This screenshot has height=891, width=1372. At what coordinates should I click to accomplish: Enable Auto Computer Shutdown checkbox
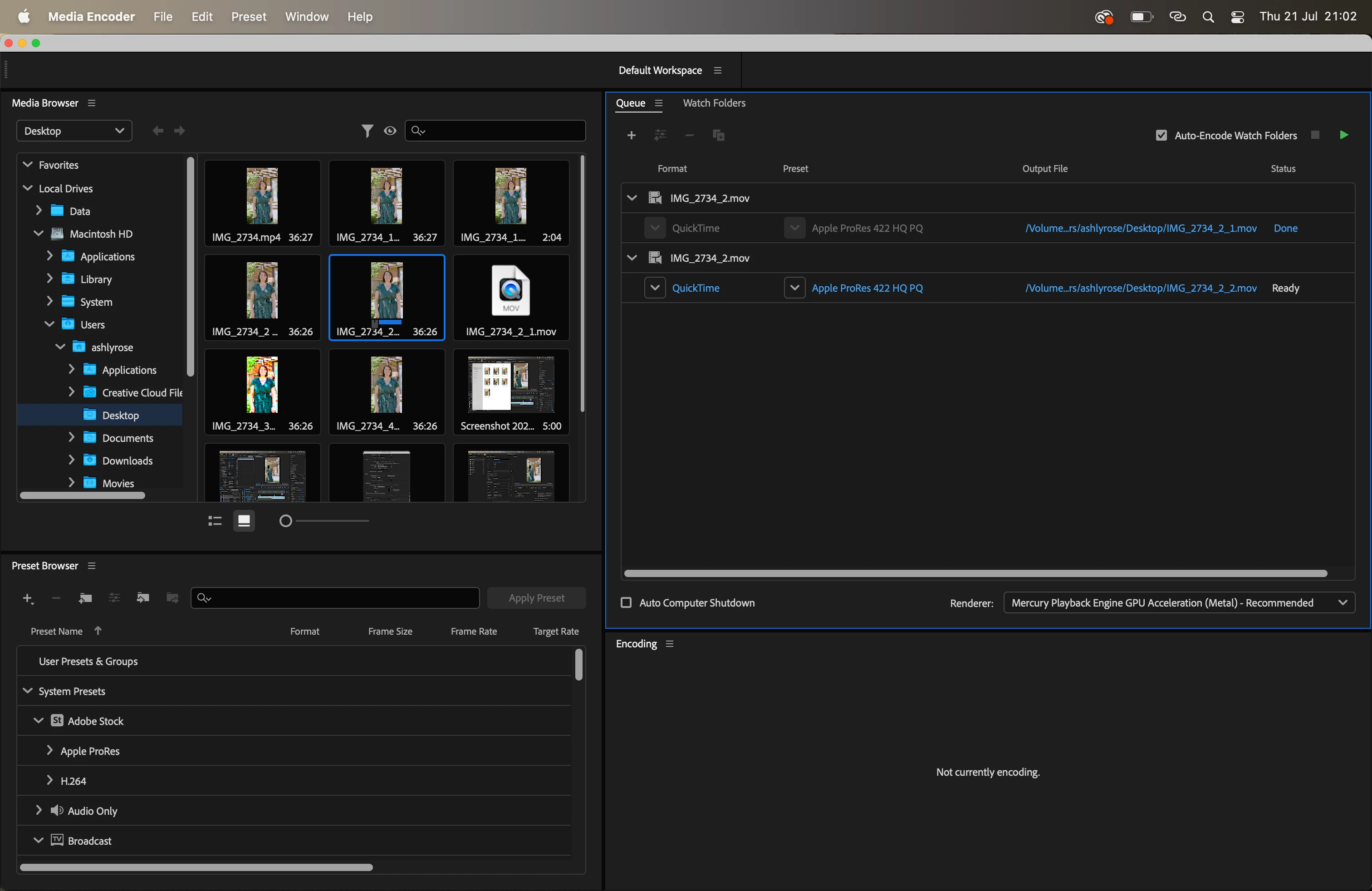(626, 603)
